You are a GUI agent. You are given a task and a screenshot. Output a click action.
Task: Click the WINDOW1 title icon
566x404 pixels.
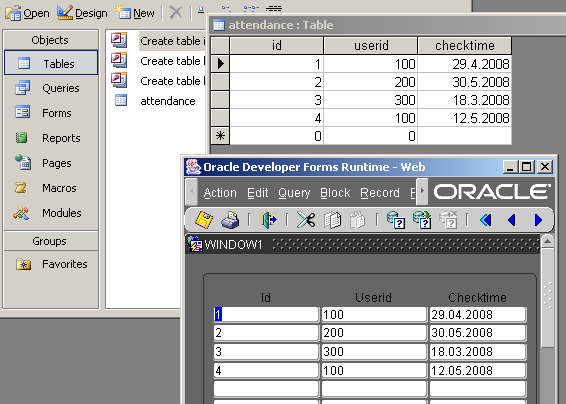195,244
